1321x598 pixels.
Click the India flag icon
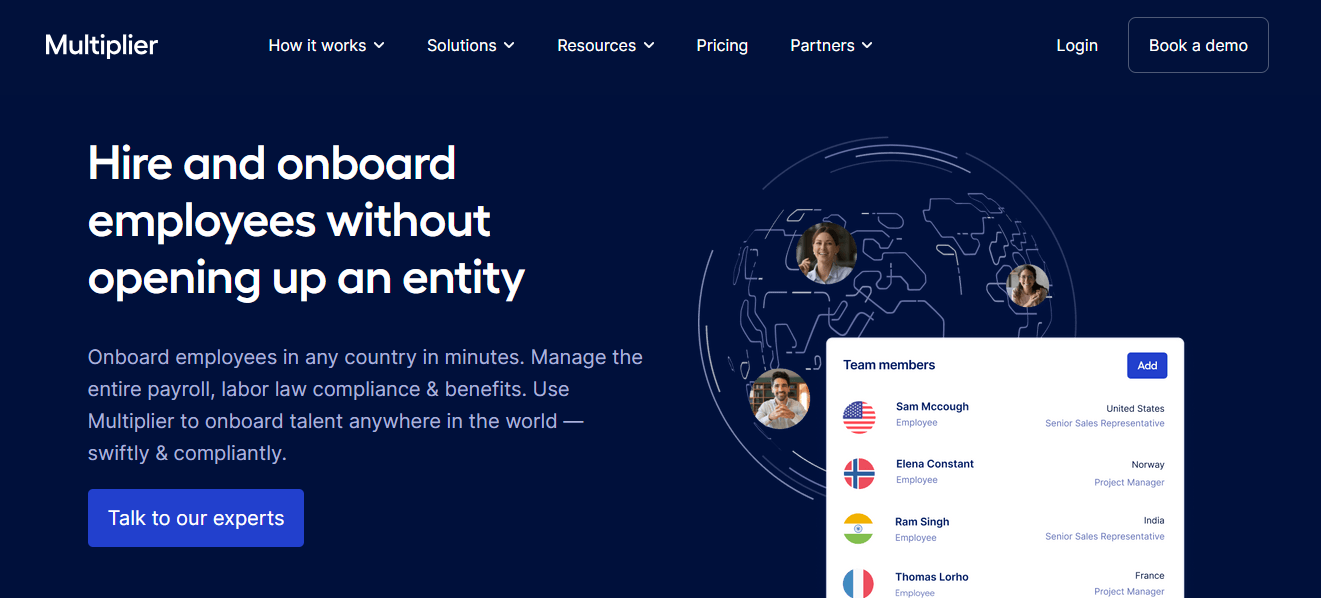859,529
